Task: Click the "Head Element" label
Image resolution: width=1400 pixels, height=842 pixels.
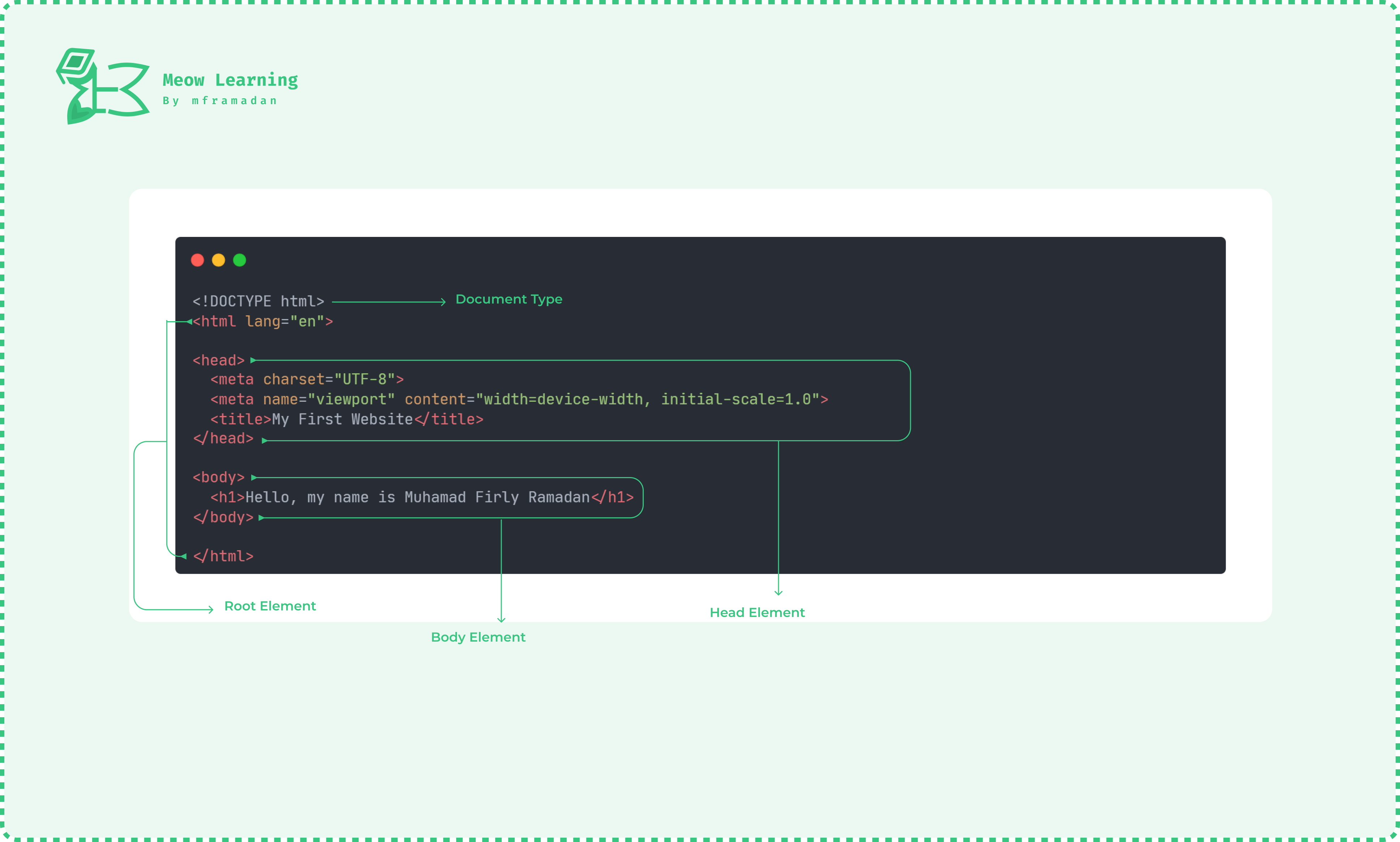Action: [x=757, y=613]
